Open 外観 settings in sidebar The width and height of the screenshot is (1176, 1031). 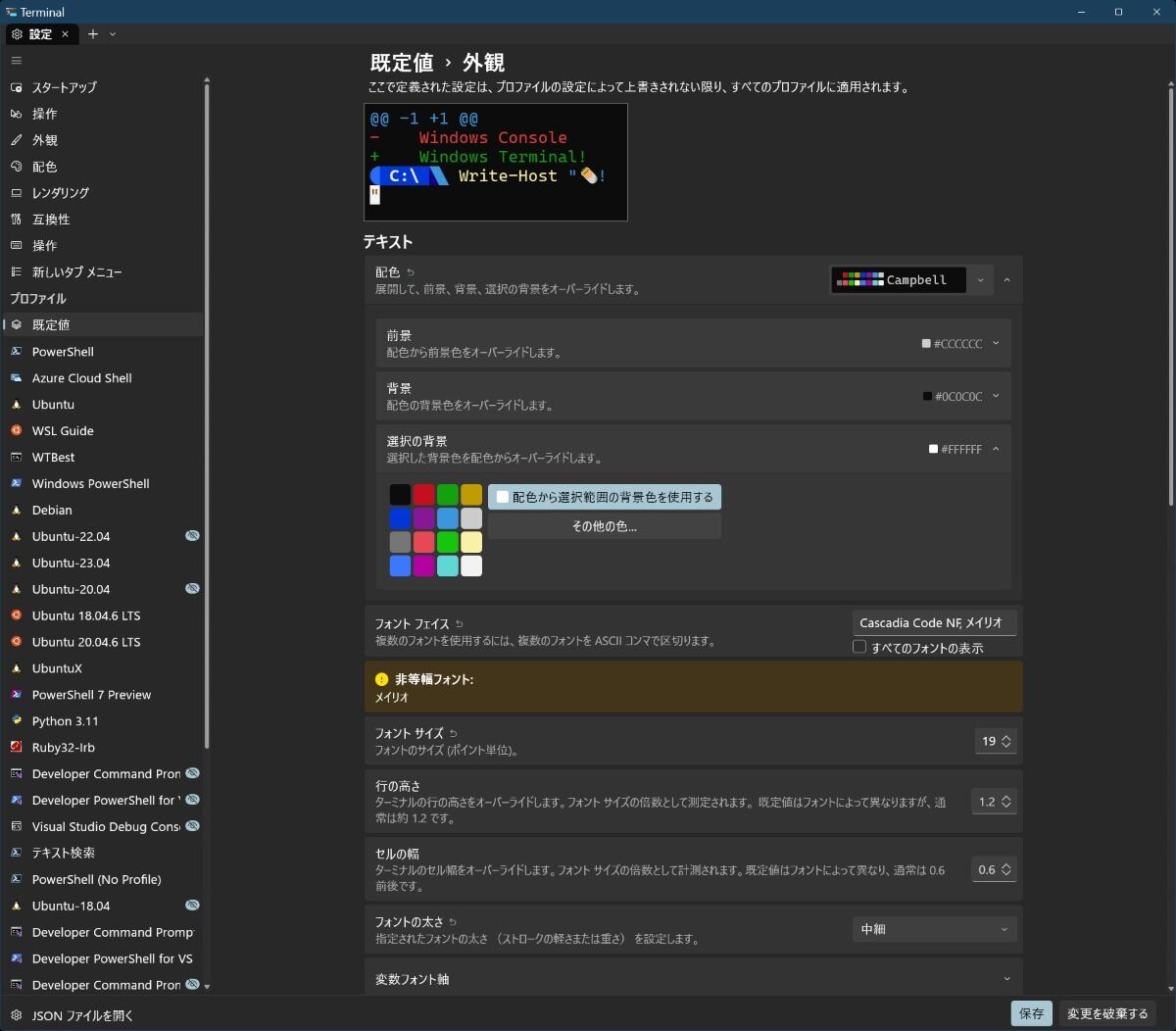pyautogui.click(x=104, y=140)
